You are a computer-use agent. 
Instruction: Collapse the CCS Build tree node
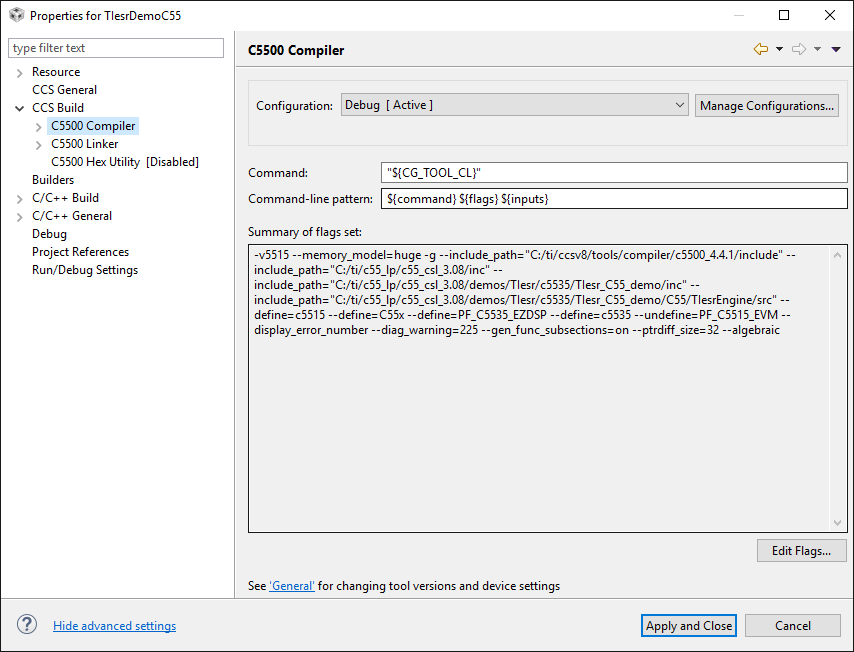20,108
